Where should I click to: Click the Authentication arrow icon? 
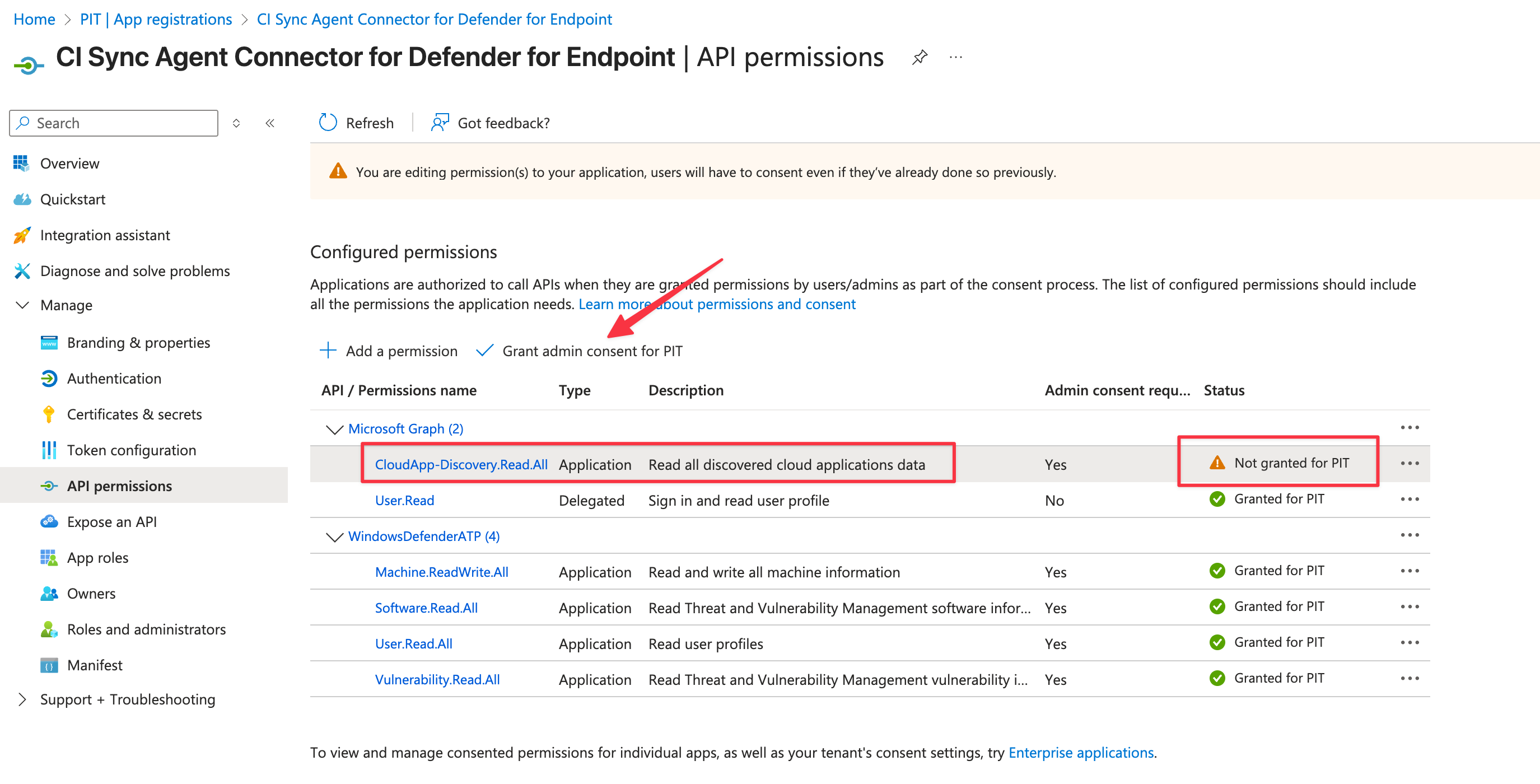(49, 379)
